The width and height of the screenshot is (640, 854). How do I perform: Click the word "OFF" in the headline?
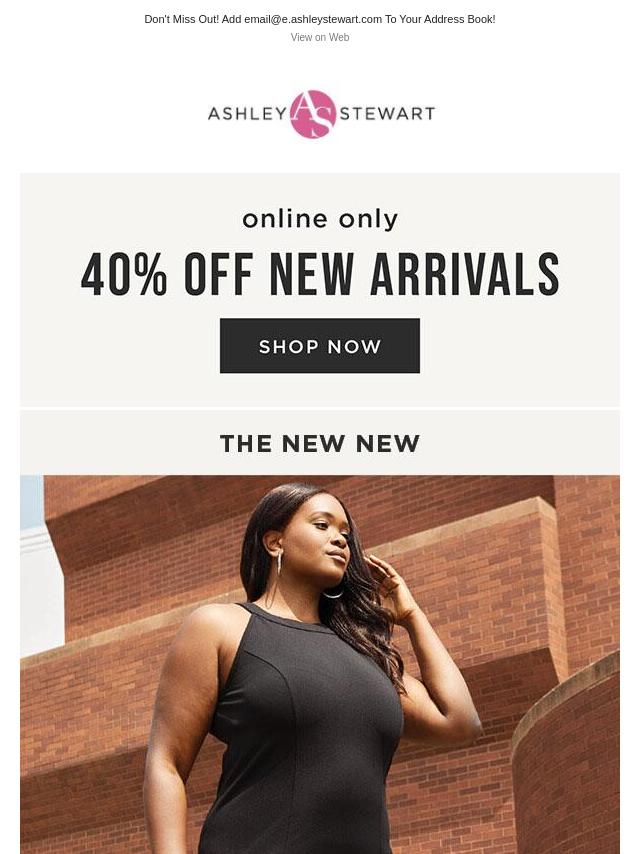(x=218, y=274)
